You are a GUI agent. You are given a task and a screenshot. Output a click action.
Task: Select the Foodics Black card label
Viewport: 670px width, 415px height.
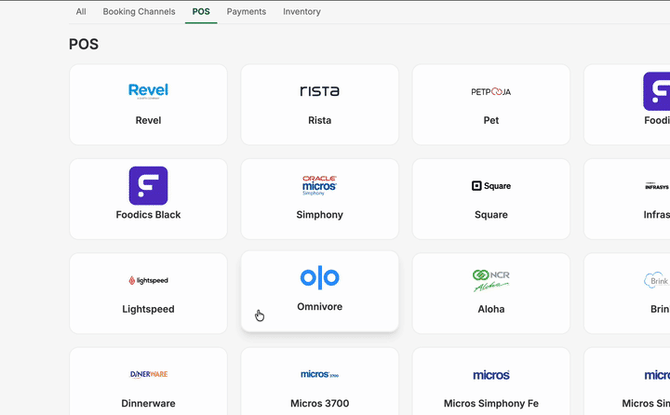pyautogui.click(x=148, y=215)
